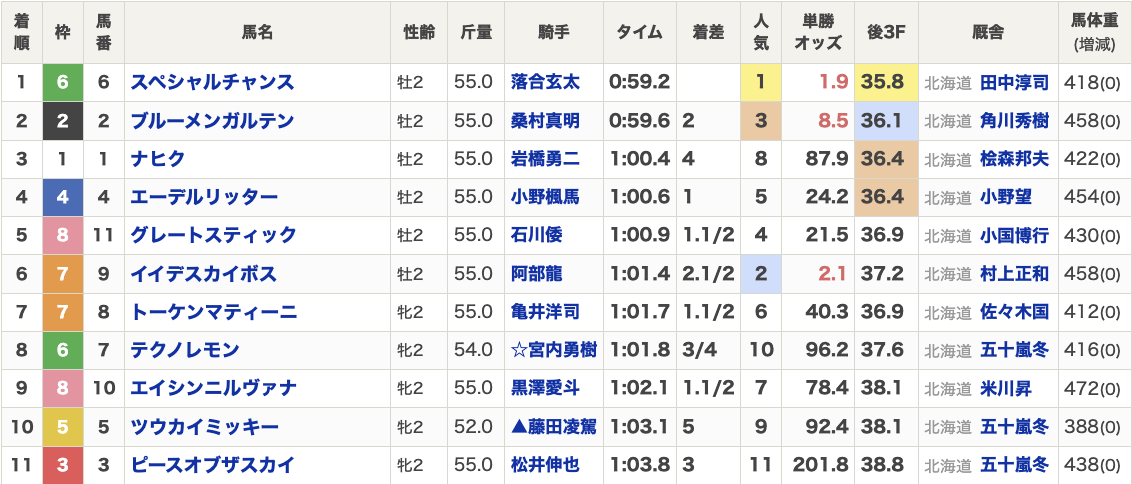1132x484 pixels.
Task: Click the green frame 6 cell for スペシャルチャンス
Action: click(x=62, y=82)
